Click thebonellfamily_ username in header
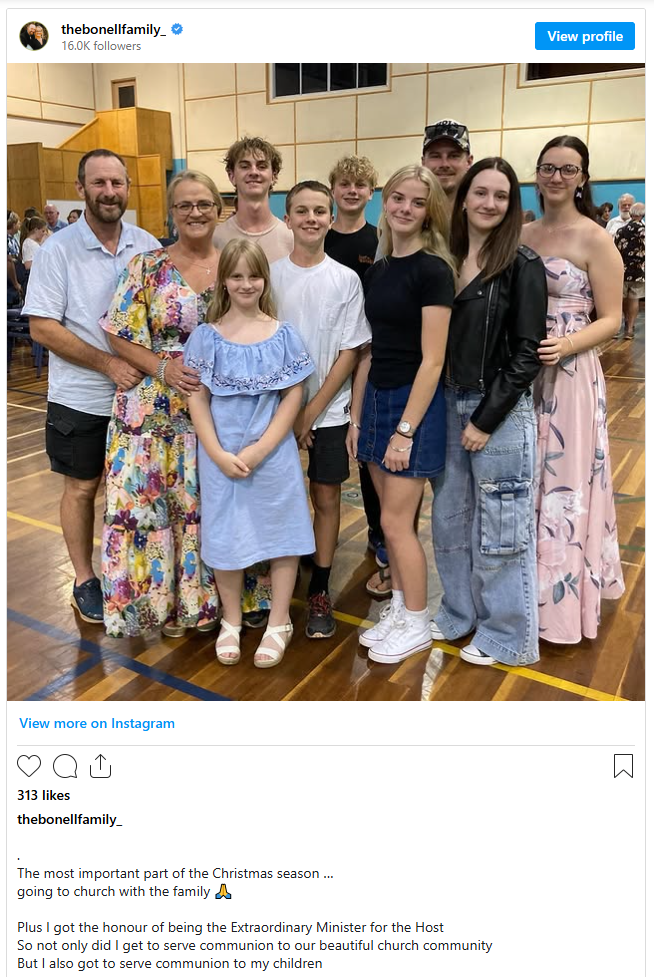The image size is (654, 977). pyautogui.click(x=113, y=29)
